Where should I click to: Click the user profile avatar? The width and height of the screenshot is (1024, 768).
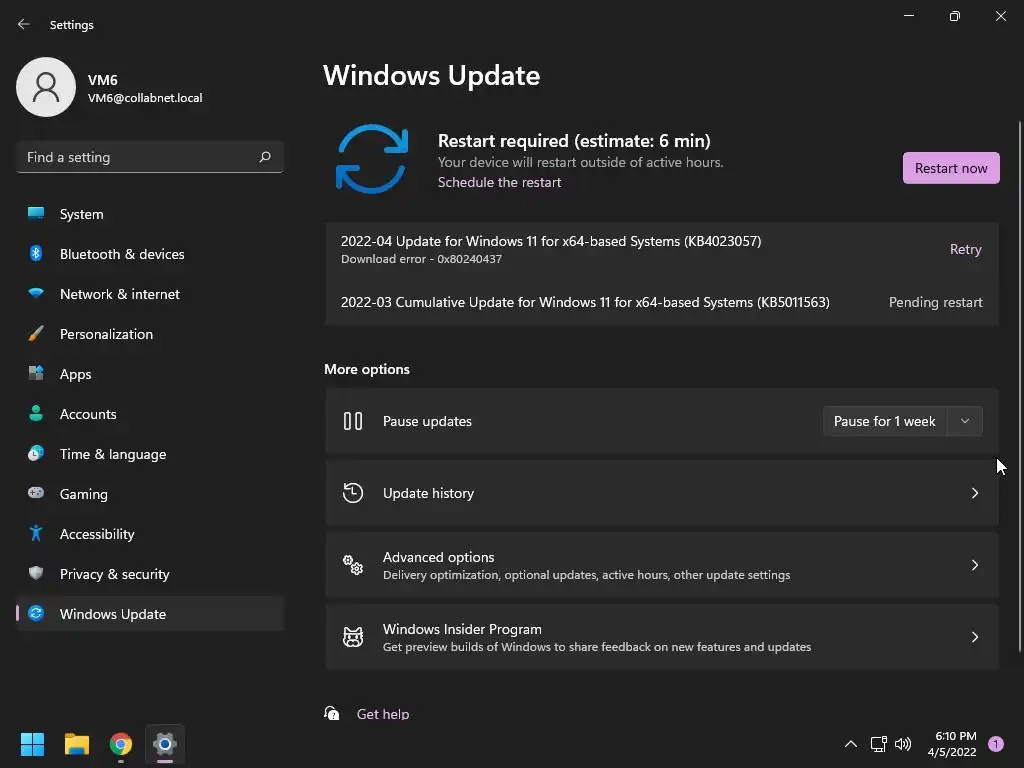point(46,87)
